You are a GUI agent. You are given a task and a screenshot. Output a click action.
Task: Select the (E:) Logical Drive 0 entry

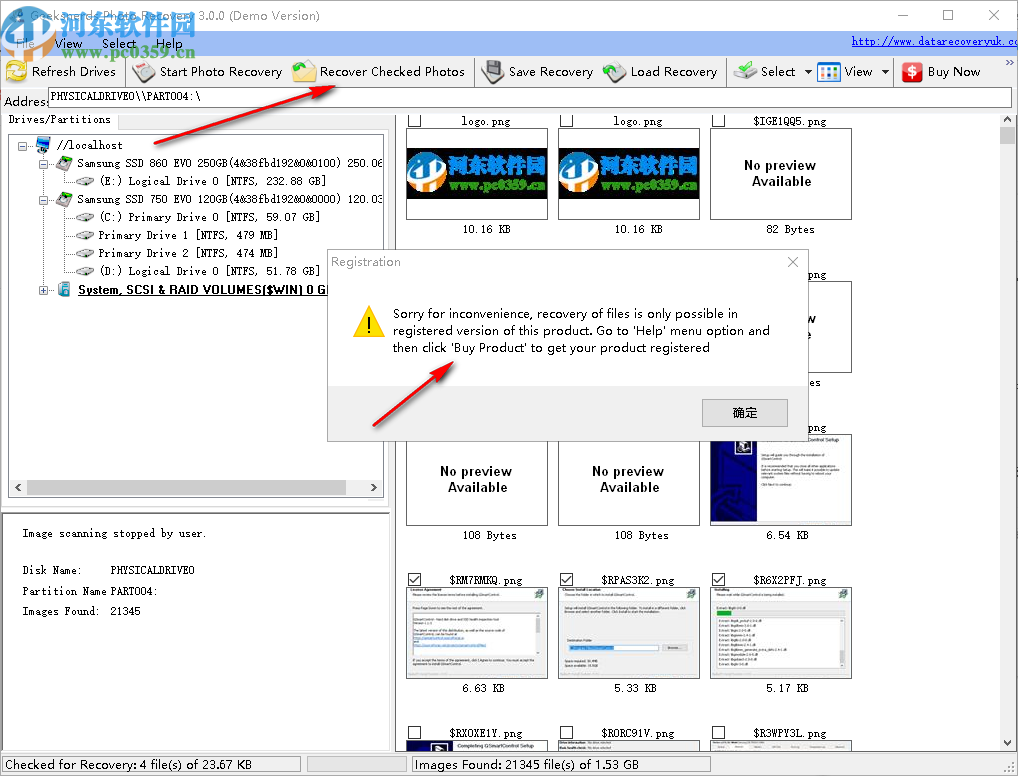tap(212, 181)
